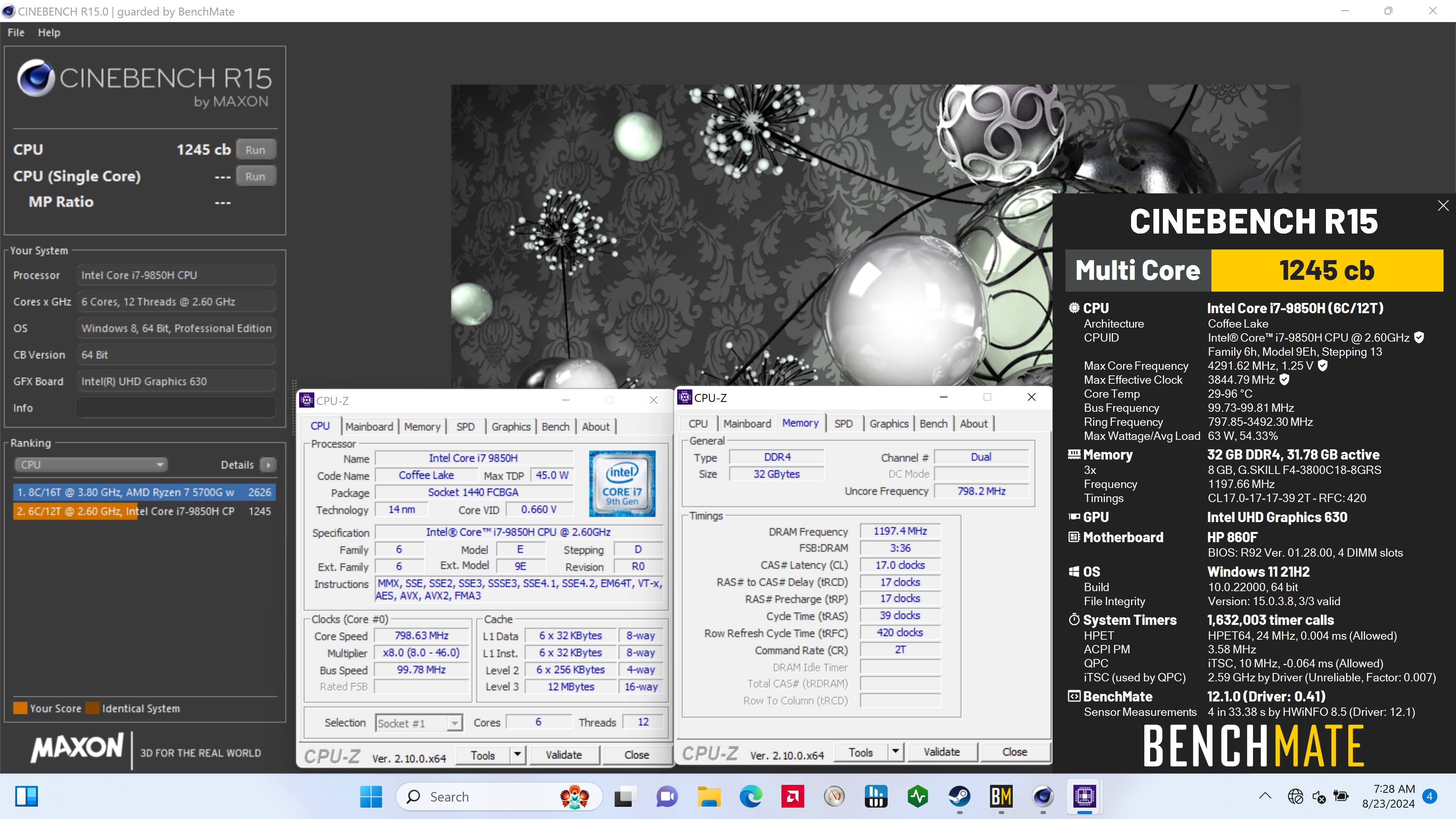
Task: Click the yellow 1245 cb Multi Core score
Action: click(x=1327, y=271)
